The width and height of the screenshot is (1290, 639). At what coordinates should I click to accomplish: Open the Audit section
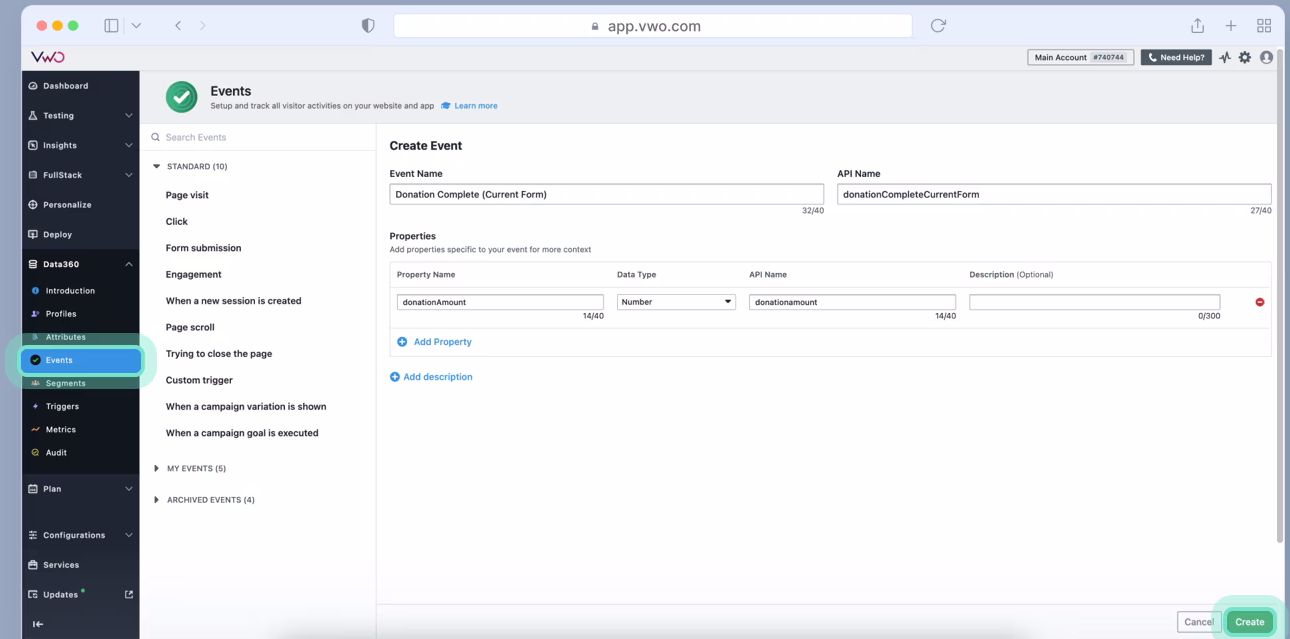pos(57,452)
